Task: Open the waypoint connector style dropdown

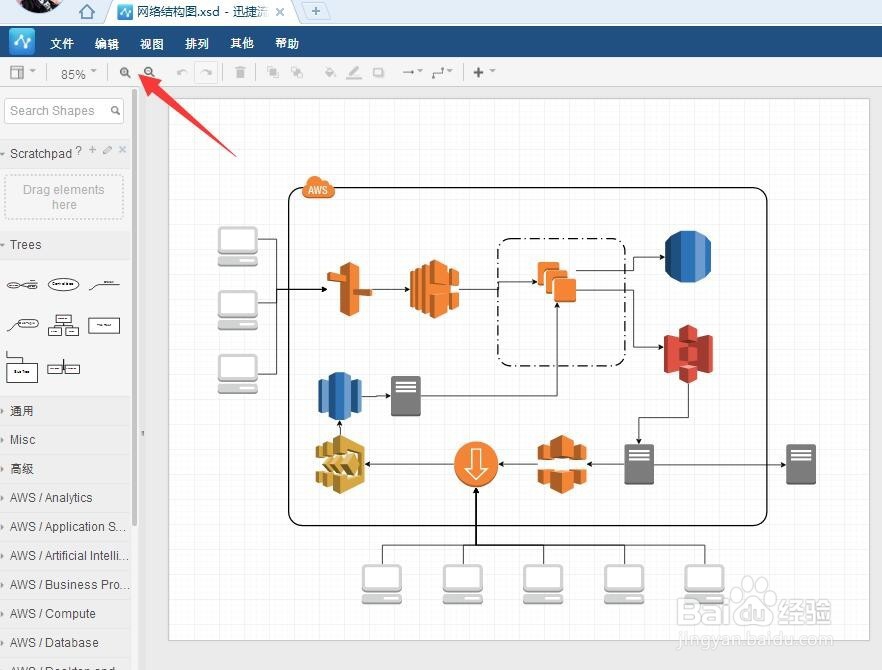Action: (442, 73)
